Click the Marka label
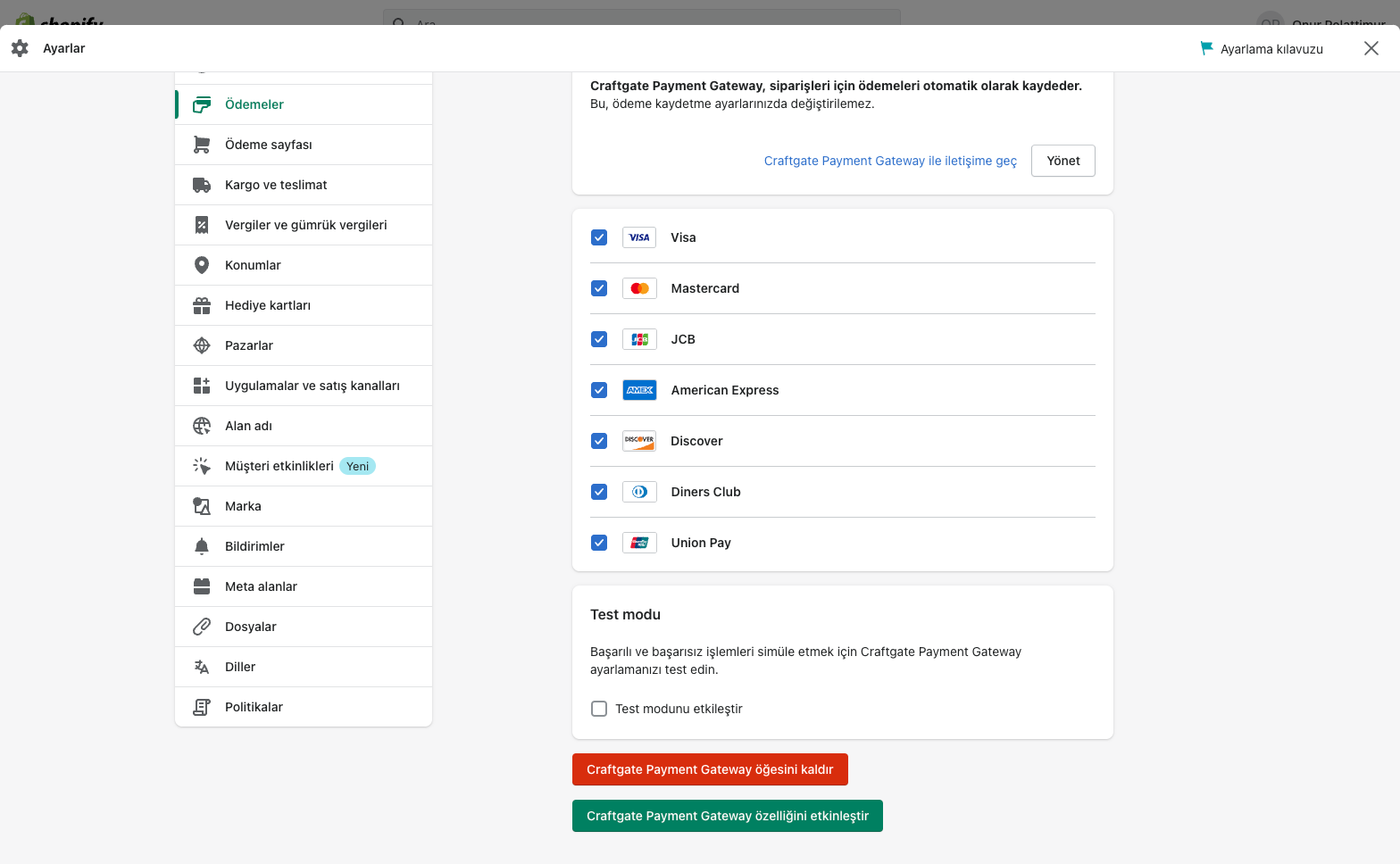 (243, 506)
